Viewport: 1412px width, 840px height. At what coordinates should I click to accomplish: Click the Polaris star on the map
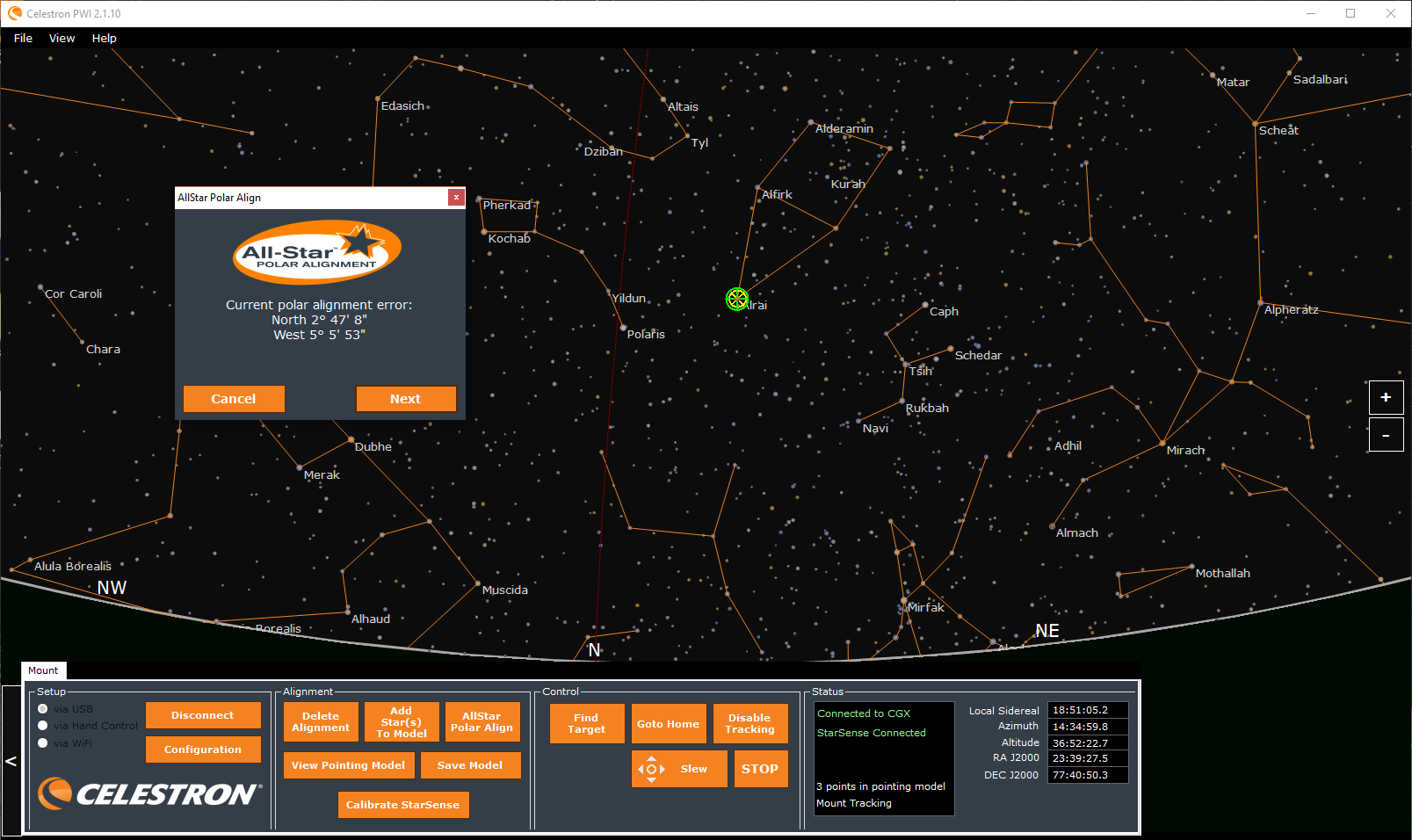point(622,328)
